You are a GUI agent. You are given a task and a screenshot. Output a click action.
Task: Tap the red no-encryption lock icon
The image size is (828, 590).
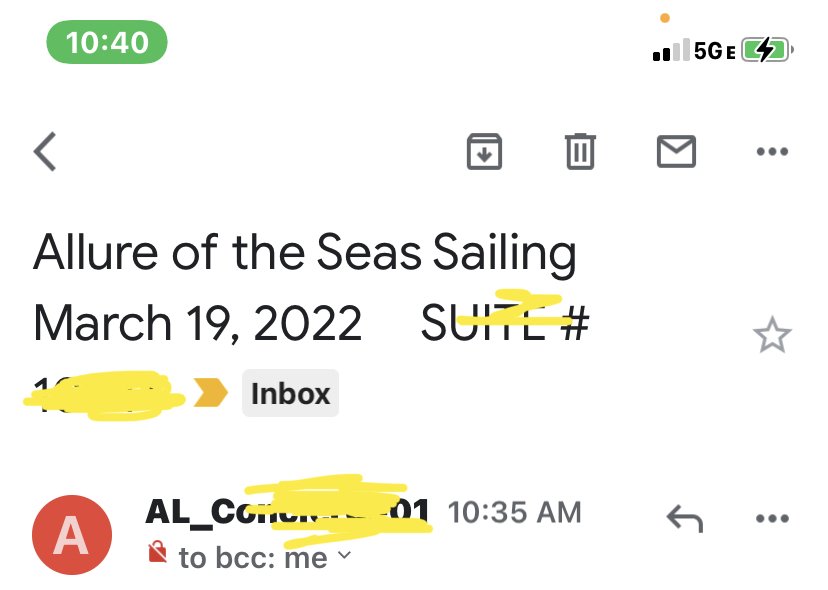click(157, 552)
